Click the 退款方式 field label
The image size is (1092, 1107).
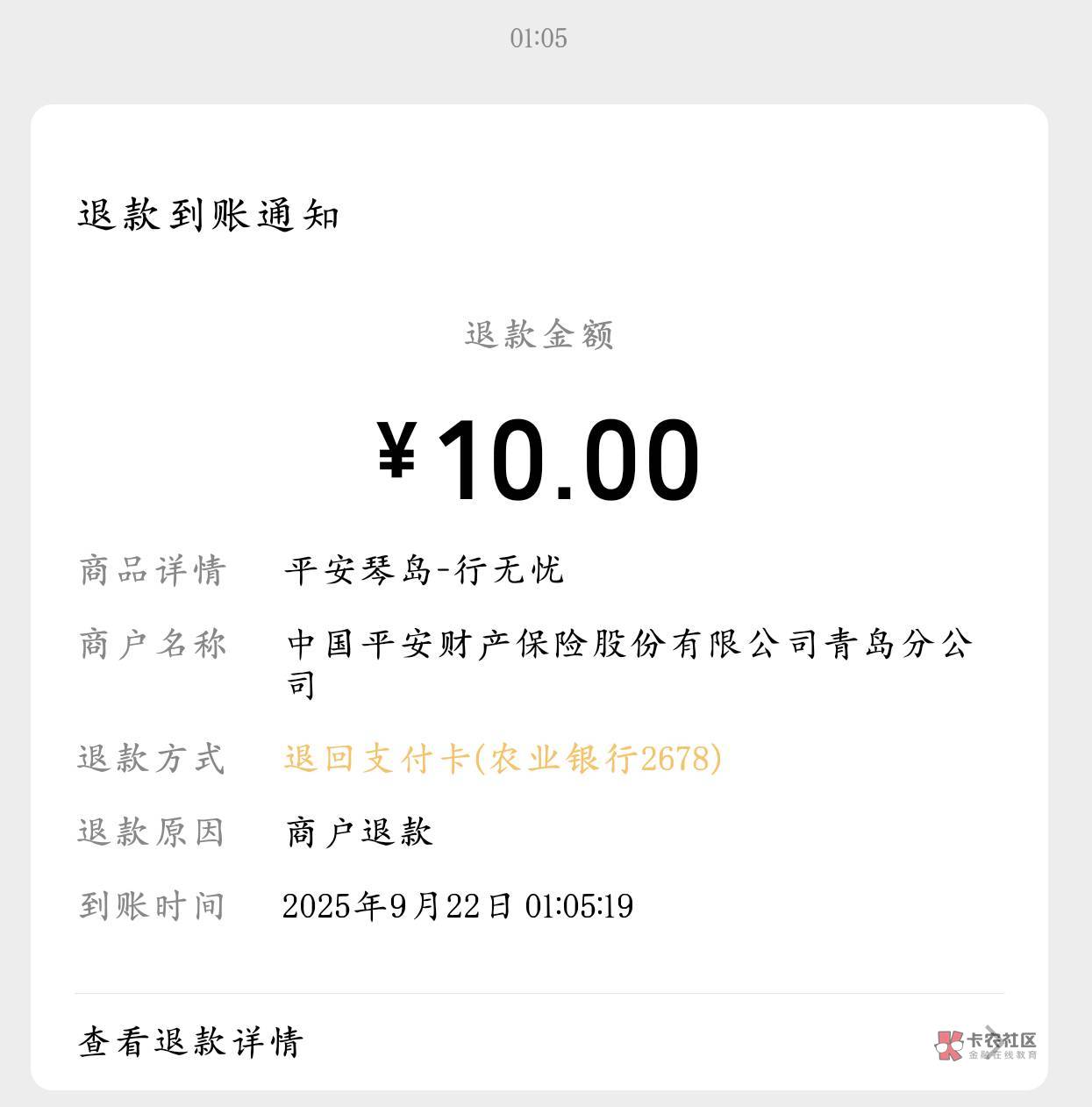click(x=151, y=759)
